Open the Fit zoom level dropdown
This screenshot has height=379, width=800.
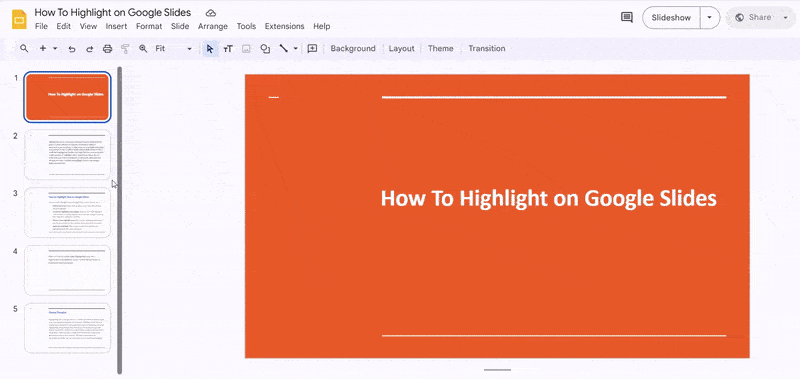coord(173,48)
